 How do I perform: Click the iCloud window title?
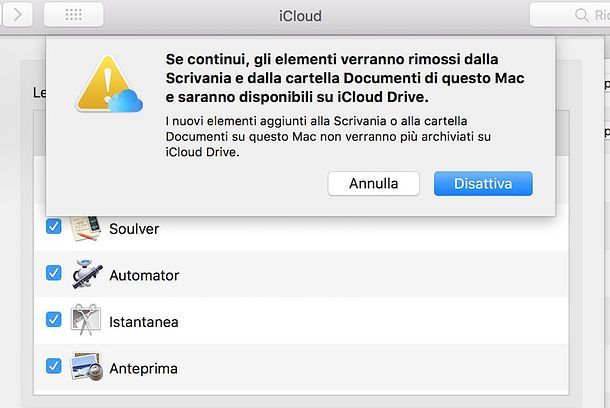(x=300, y=16)
